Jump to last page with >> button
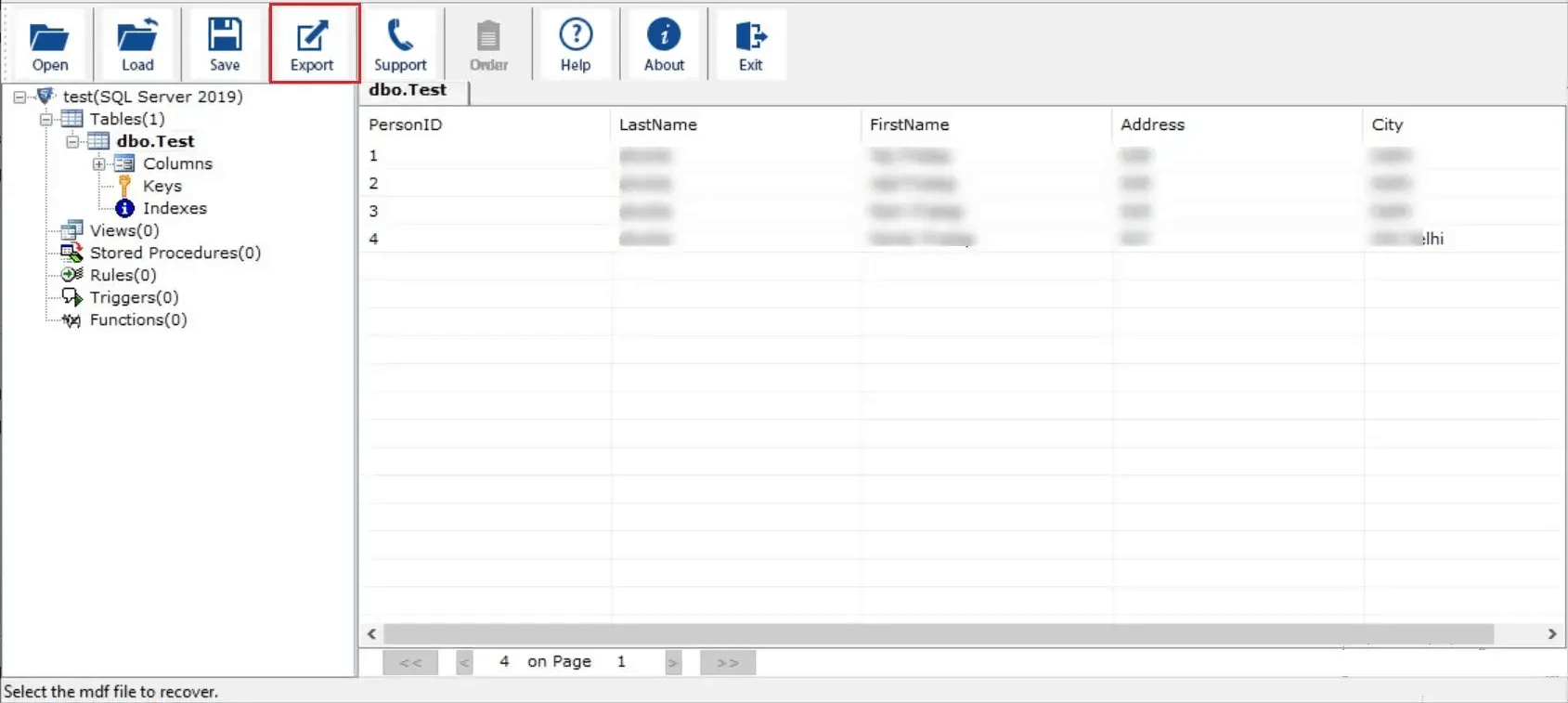This screenshot has width=1568, height=703. point(728,662)
